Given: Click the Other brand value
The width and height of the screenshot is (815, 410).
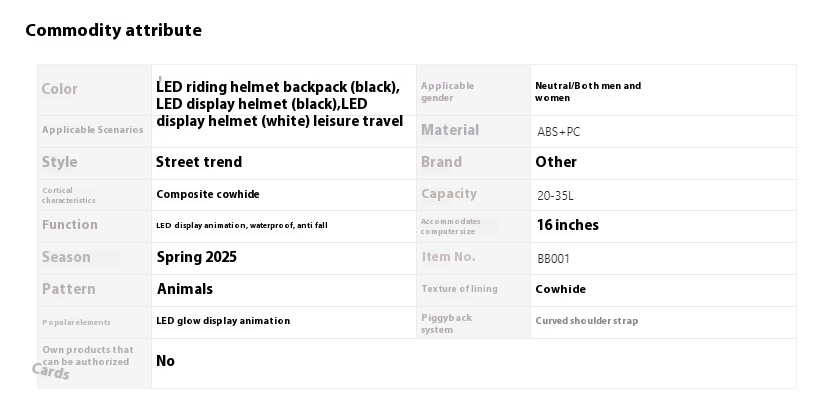Looking at the screenshot, I should coord(556,162).
